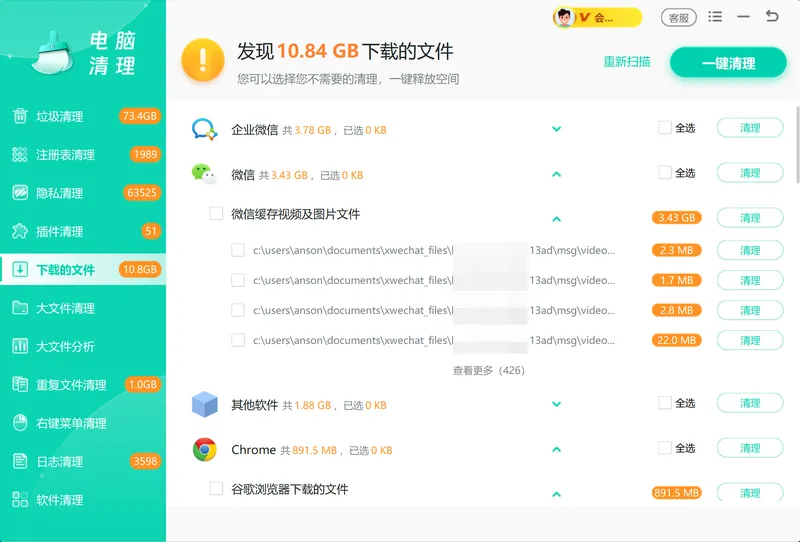Click the Chrome browser icon
The width and height of the screenshot is (800, 542).
(x=204, y=450)
